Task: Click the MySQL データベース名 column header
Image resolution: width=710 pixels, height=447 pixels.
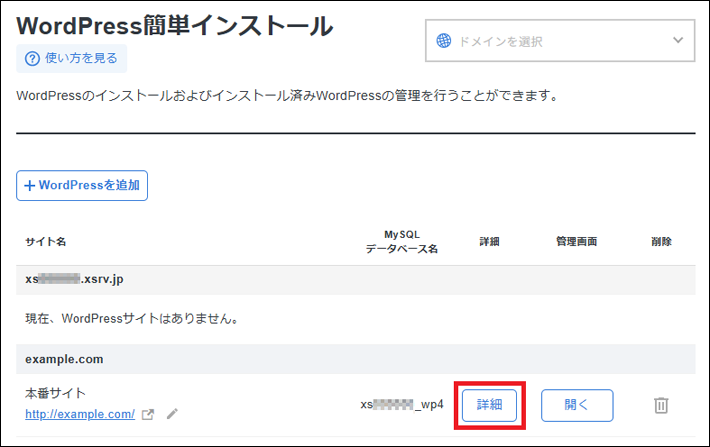Action: (402, 241)
